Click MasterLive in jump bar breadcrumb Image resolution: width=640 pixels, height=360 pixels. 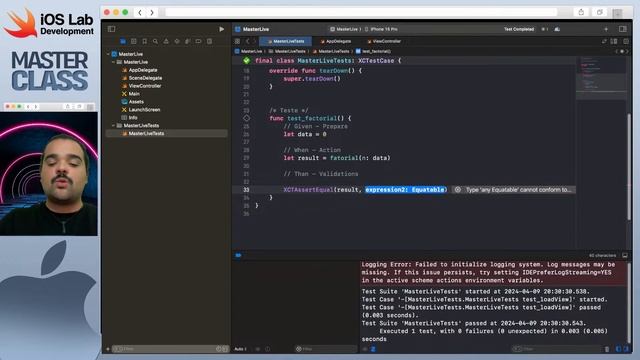249,51
